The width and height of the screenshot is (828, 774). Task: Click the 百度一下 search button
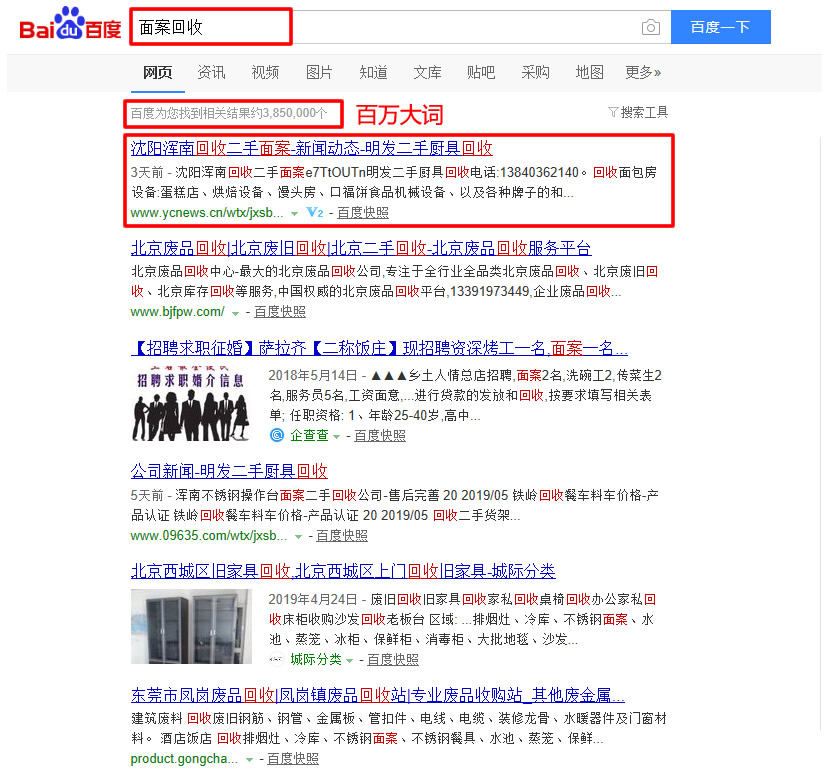coord(720,27)
